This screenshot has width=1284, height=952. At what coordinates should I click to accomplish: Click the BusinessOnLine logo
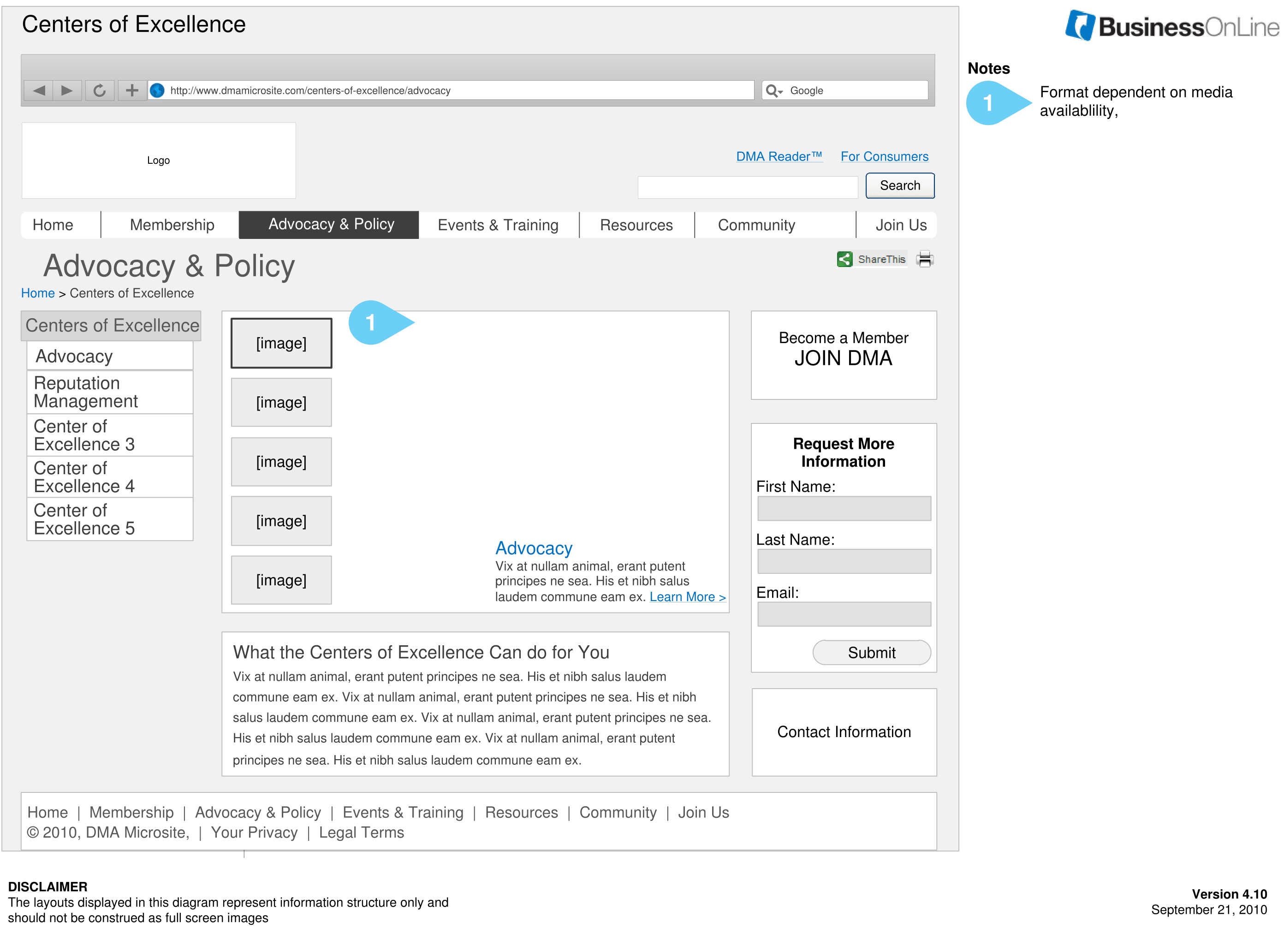[1171, 26]
